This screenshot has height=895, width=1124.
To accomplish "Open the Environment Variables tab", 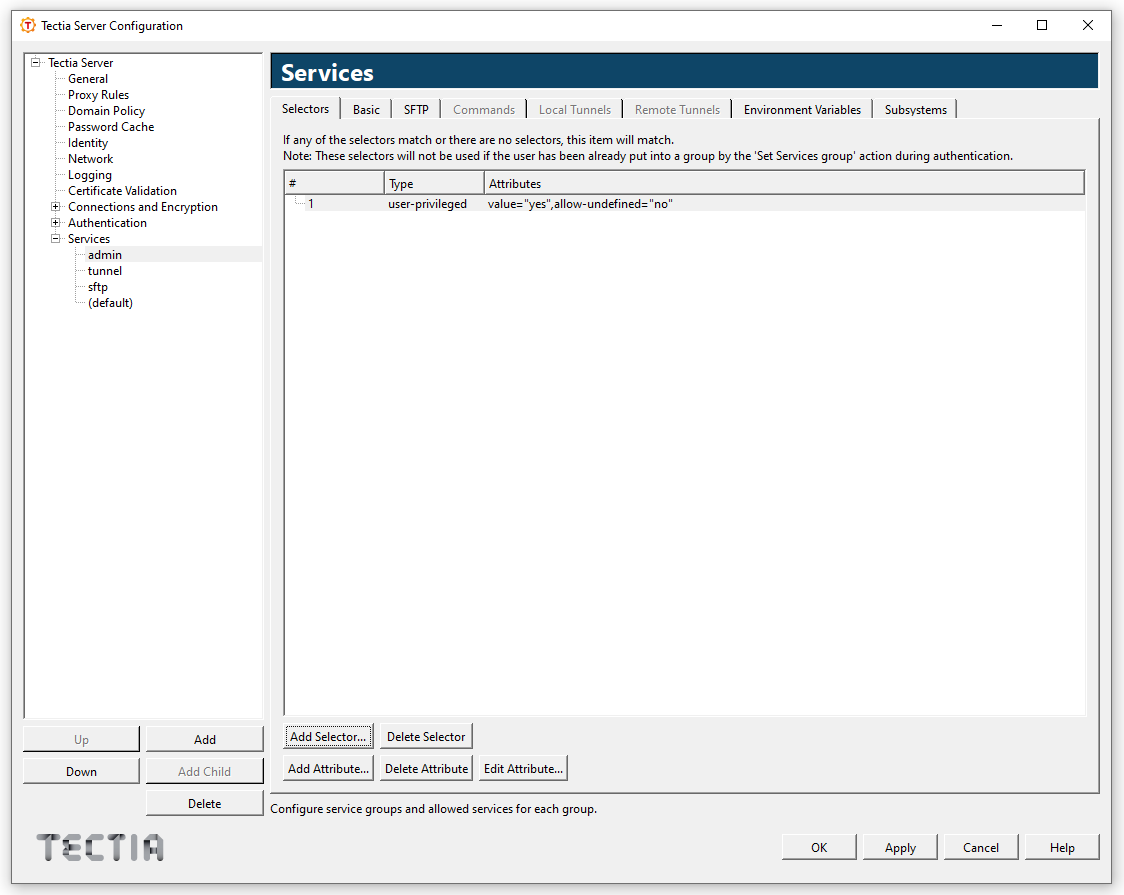I will tap(802, 110).
